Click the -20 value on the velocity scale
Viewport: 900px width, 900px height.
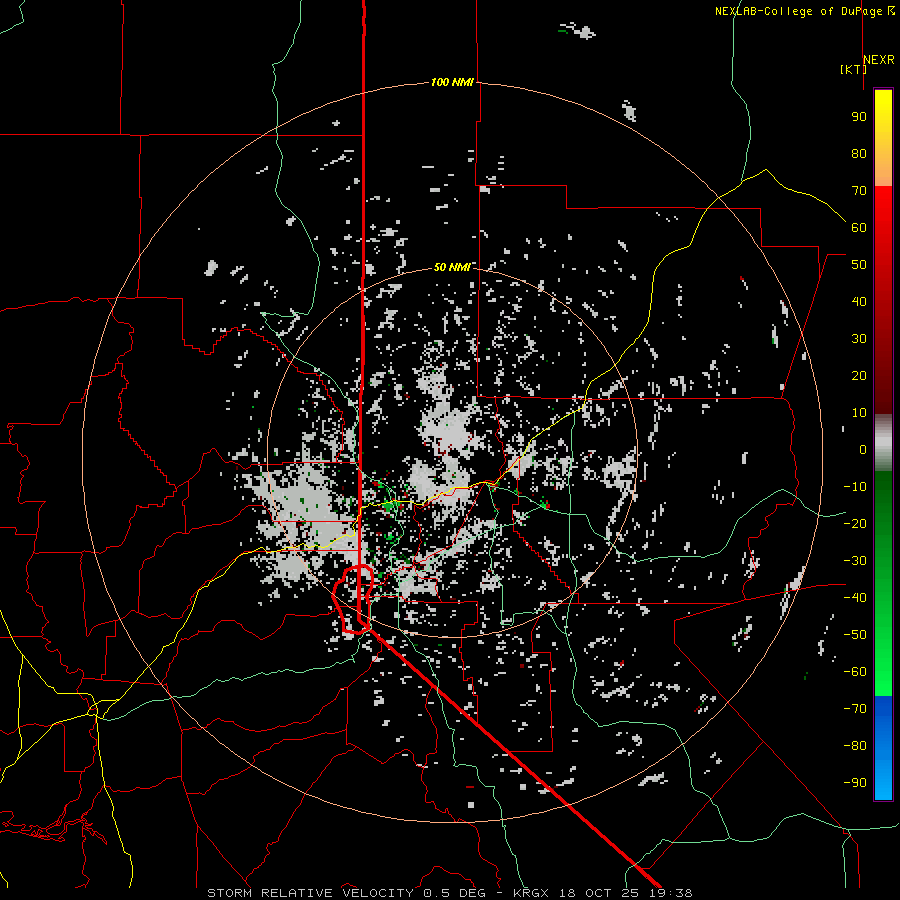coord(855,523)
